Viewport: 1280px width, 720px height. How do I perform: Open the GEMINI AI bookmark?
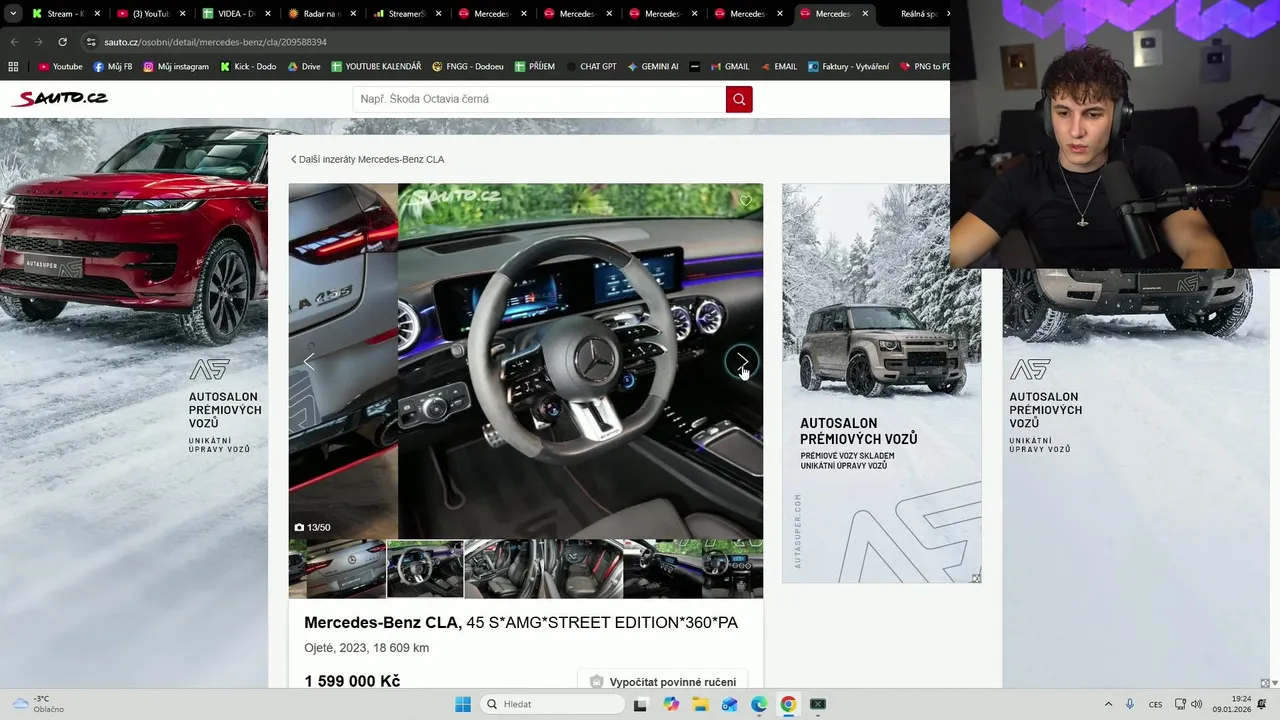(653, 67)
